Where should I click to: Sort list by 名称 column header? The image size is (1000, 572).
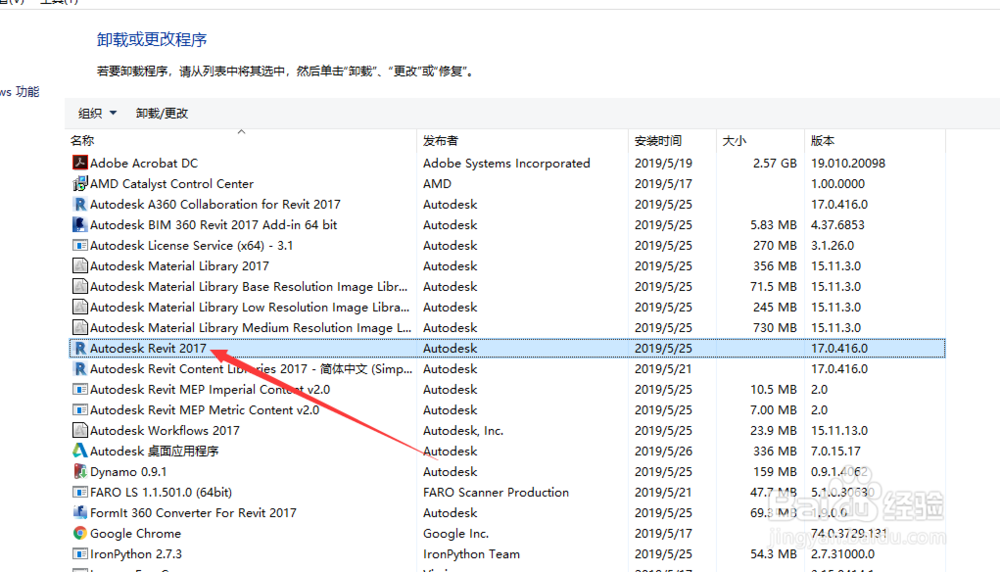pos(82,140)
